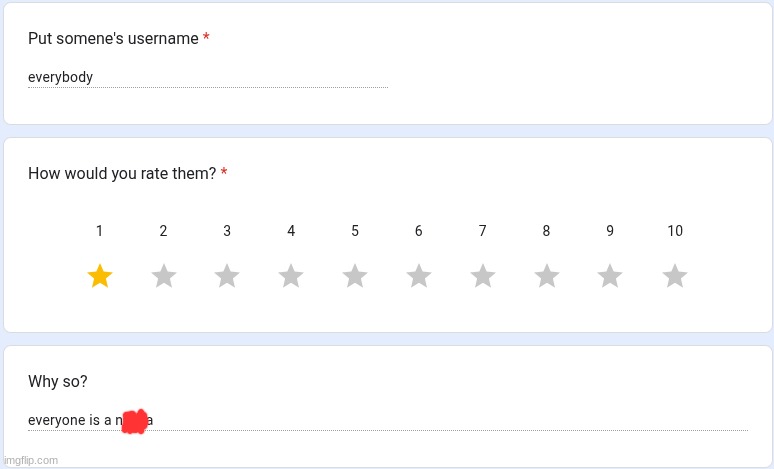Click the "How would you rate them?" question title

click(122, 174)
